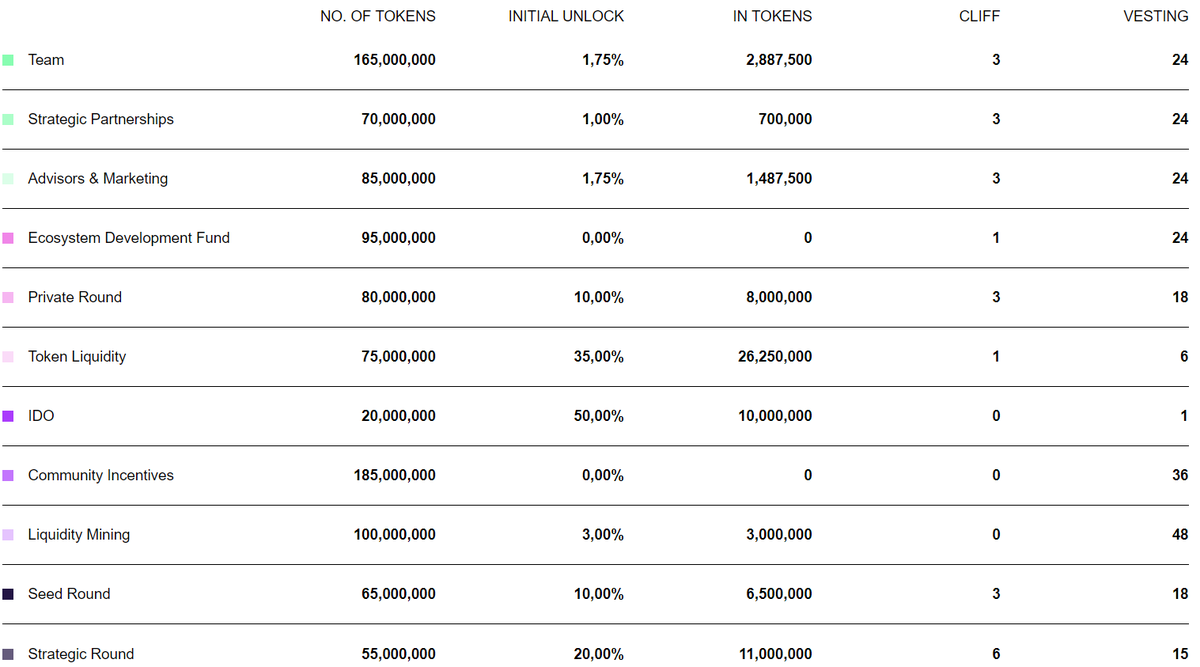Click the IN TOKENS column header
Screen dimensions: 1200x667
[x=772, y=16]
